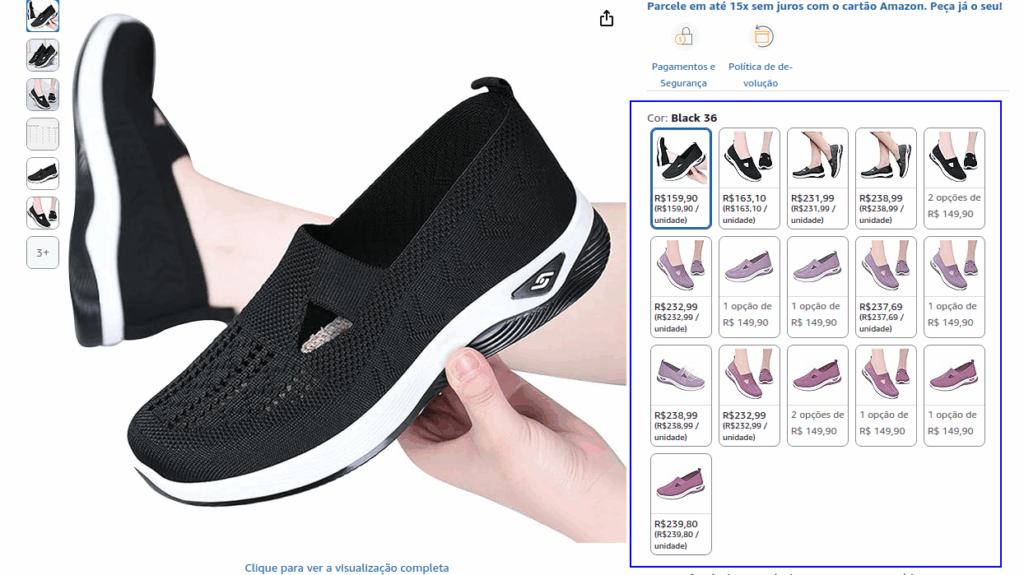Pick the lilac variant priced R$237,69
The height and width of the screenshot is (575, 1024).
[x=886, y=287]
